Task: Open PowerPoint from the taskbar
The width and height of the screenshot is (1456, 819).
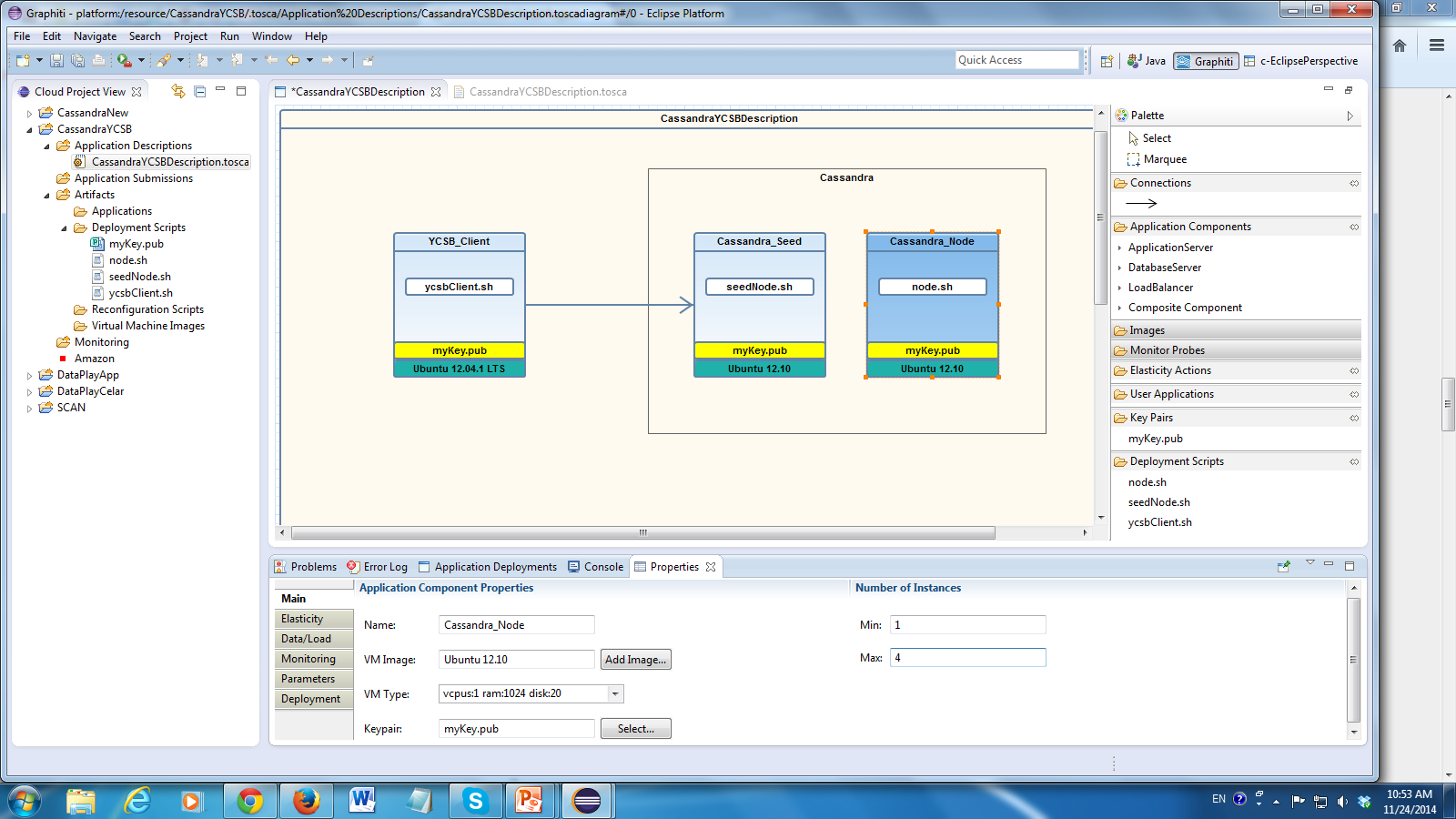Action: pos(529,801)
